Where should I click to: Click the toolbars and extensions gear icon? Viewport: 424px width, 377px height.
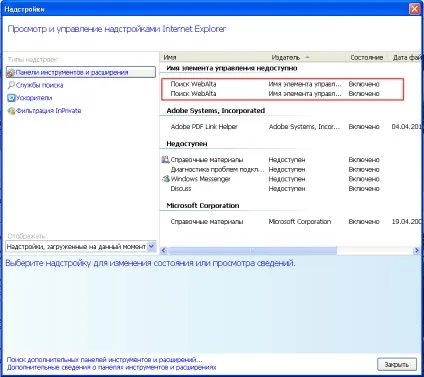[11, 73]
